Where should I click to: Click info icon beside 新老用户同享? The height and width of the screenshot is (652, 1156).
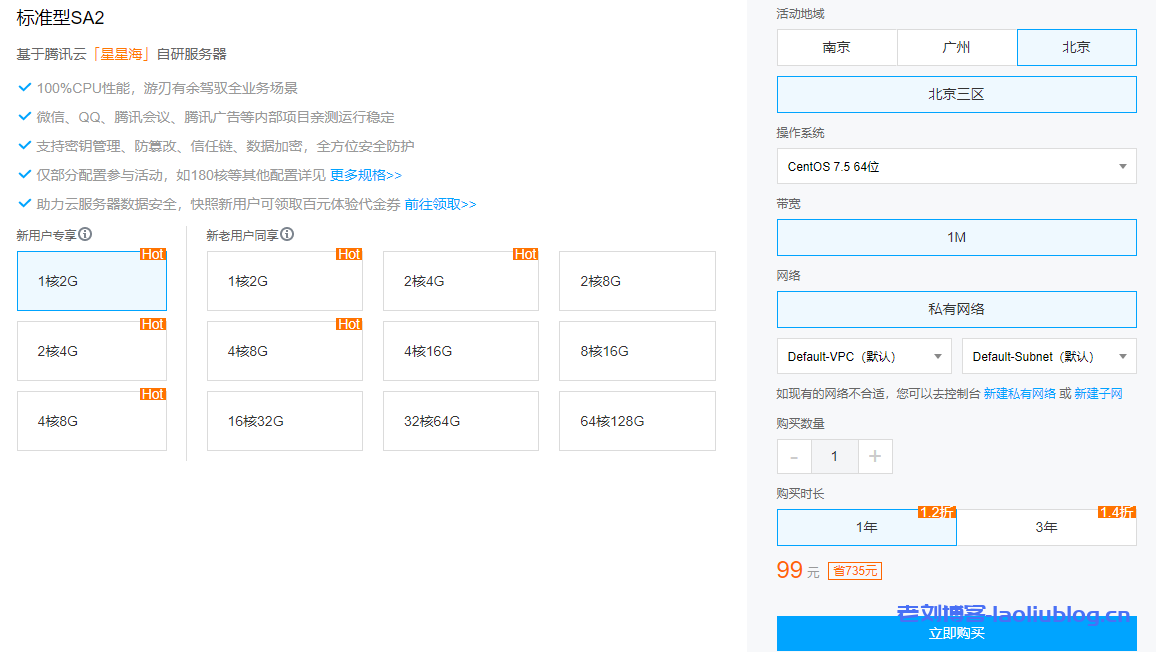tap(287, 234)
